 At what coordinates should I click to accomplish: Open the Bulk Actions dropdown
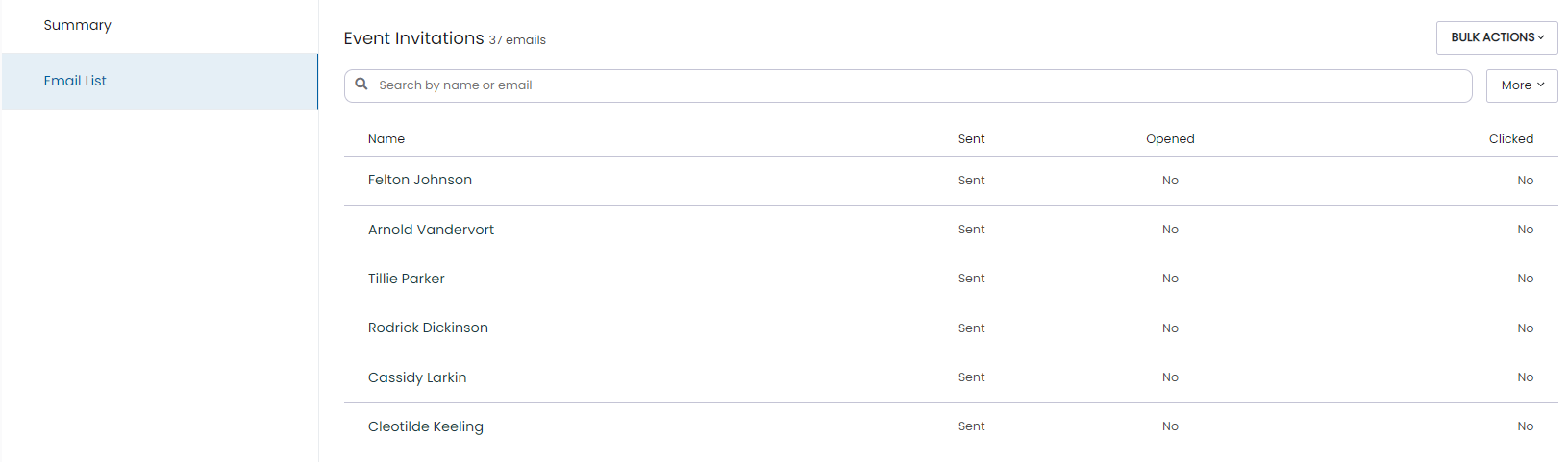(x=1497, y=37)
